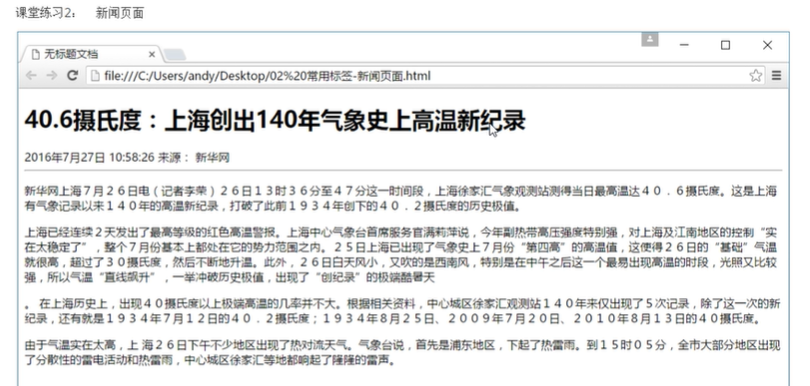The image size is (810, 386).
Task: Maximize the browser window
Action: click(x=725, y=45)
